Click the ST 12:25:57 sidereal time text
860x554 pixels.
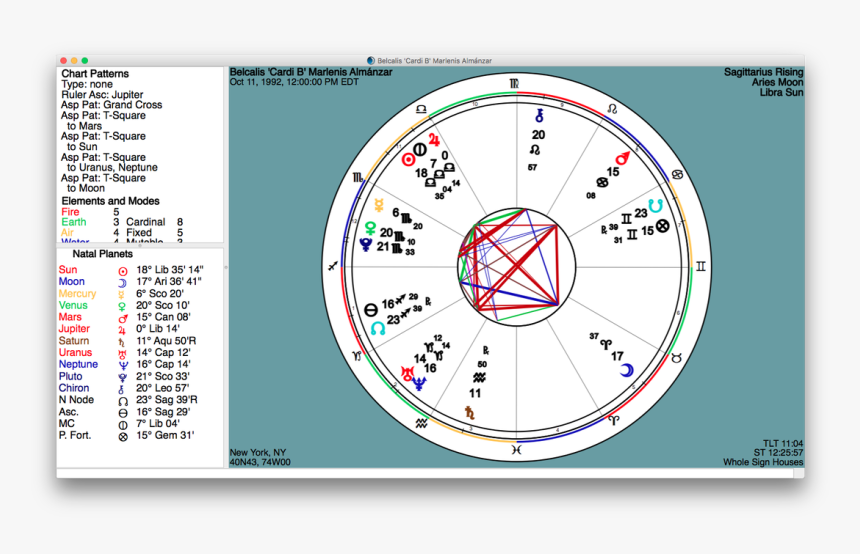(778, 453)
